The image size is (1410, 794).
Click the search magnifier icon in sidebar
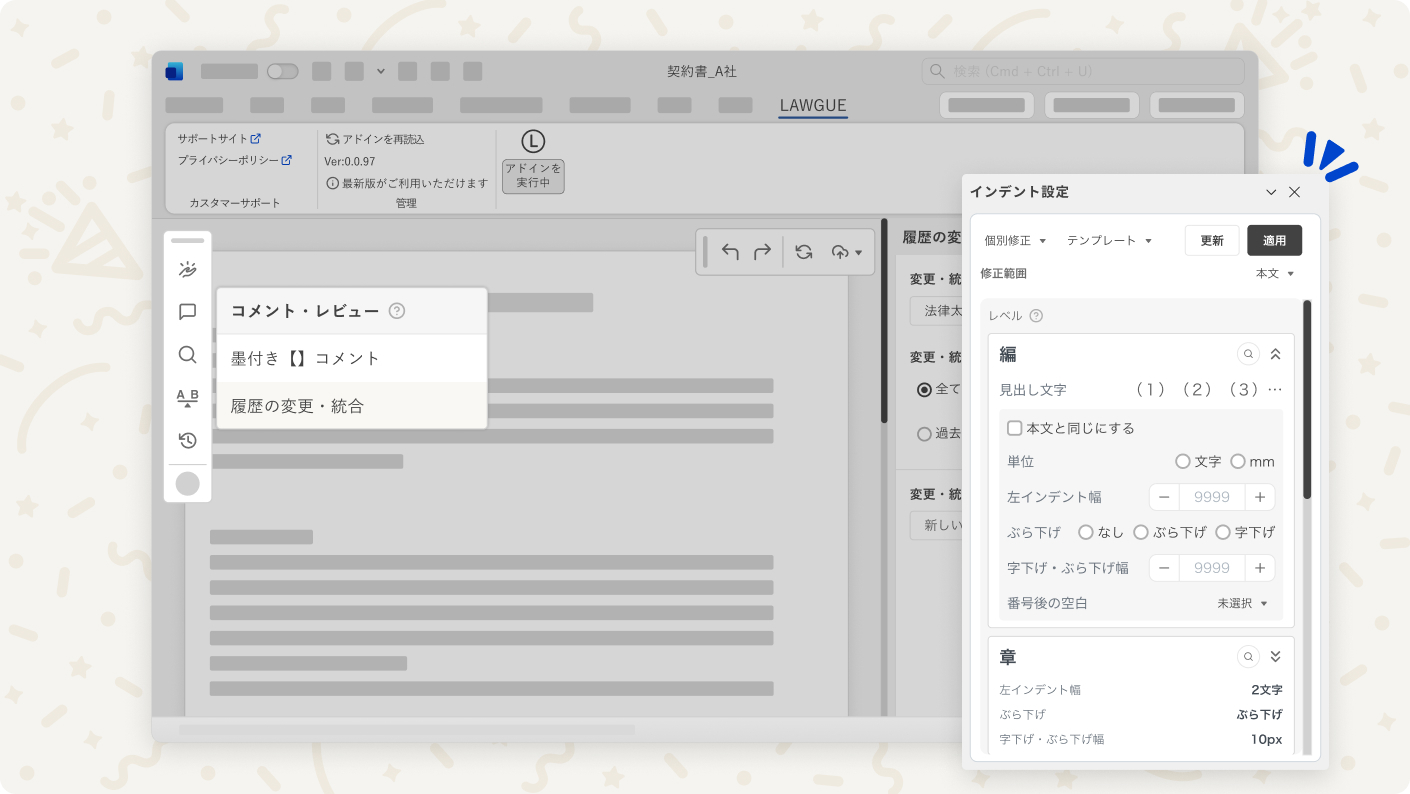pos(187,355)
